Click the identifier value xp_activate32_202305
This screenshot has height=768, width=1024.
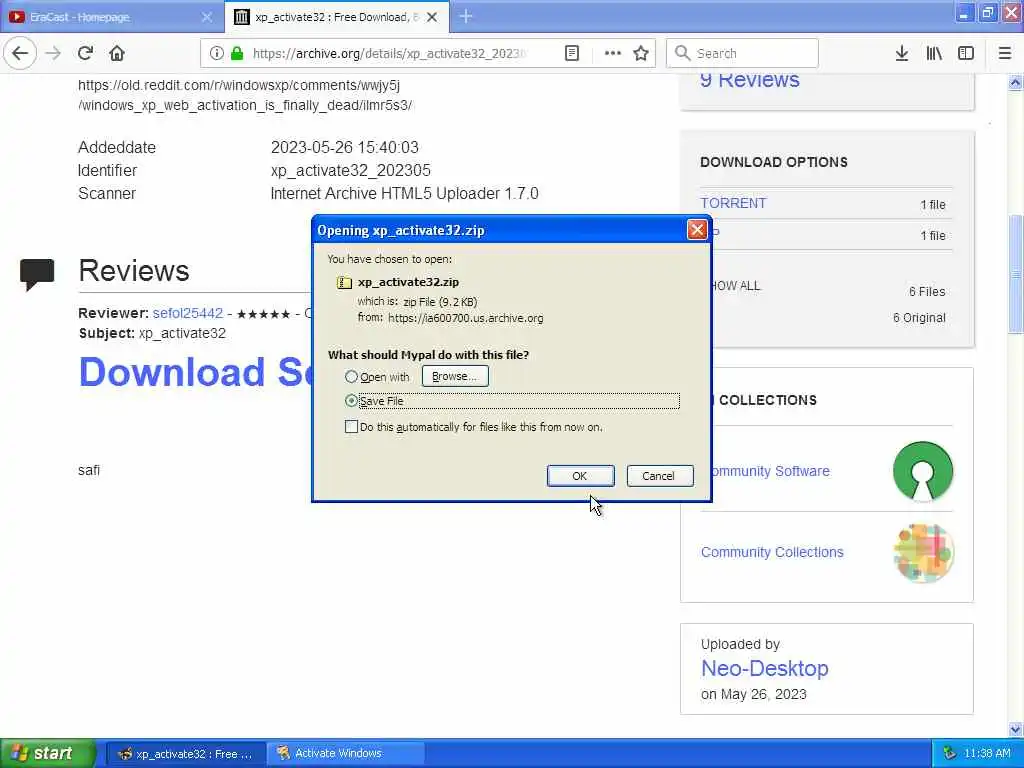click(x=351, y=170)
